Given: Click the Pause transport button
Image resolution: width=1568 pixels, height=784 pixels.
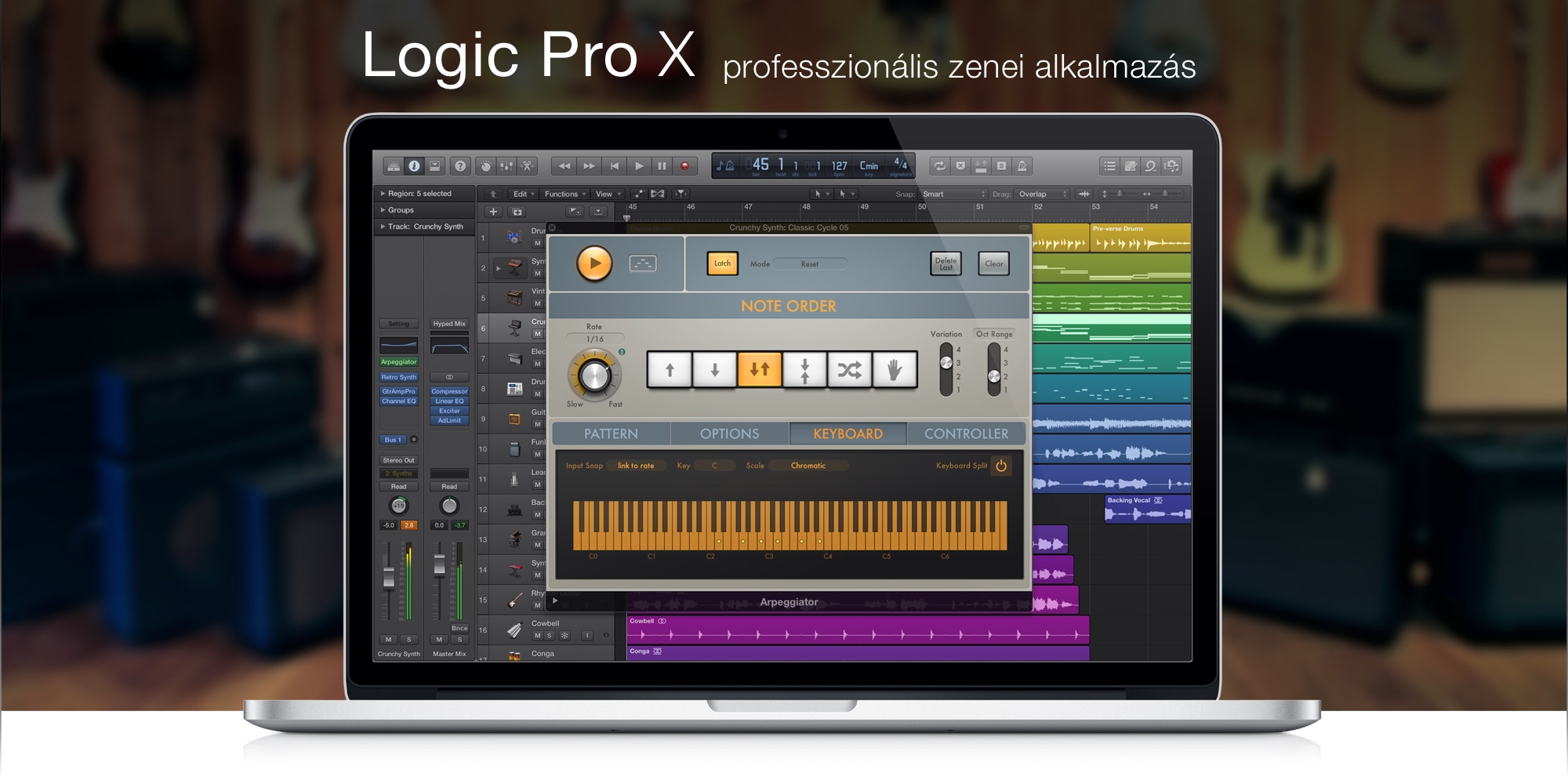Looking at the screenshot, I should pos(662,166).
